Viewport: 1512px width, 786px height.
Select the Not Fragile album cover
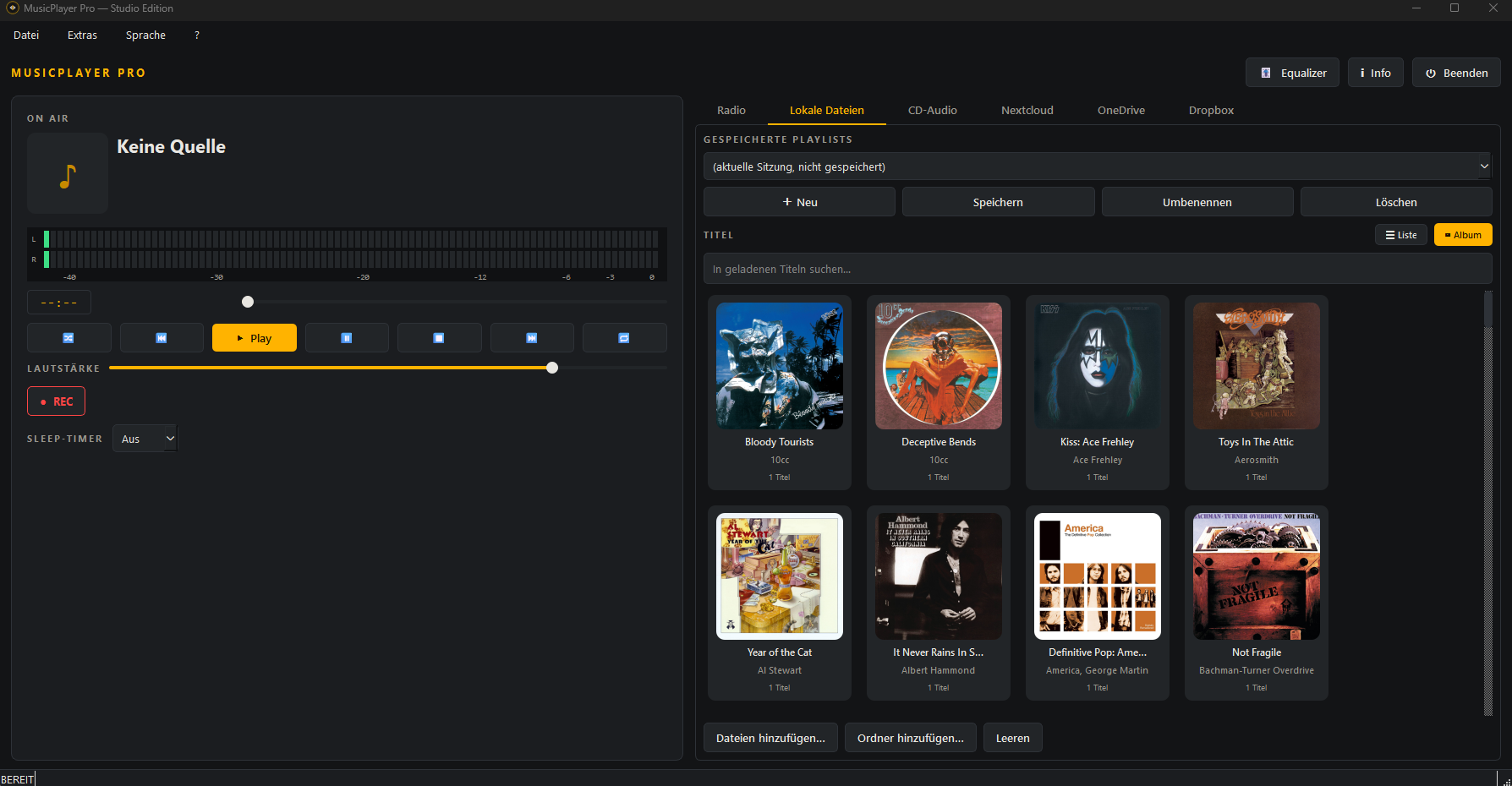click(1257, 576)
